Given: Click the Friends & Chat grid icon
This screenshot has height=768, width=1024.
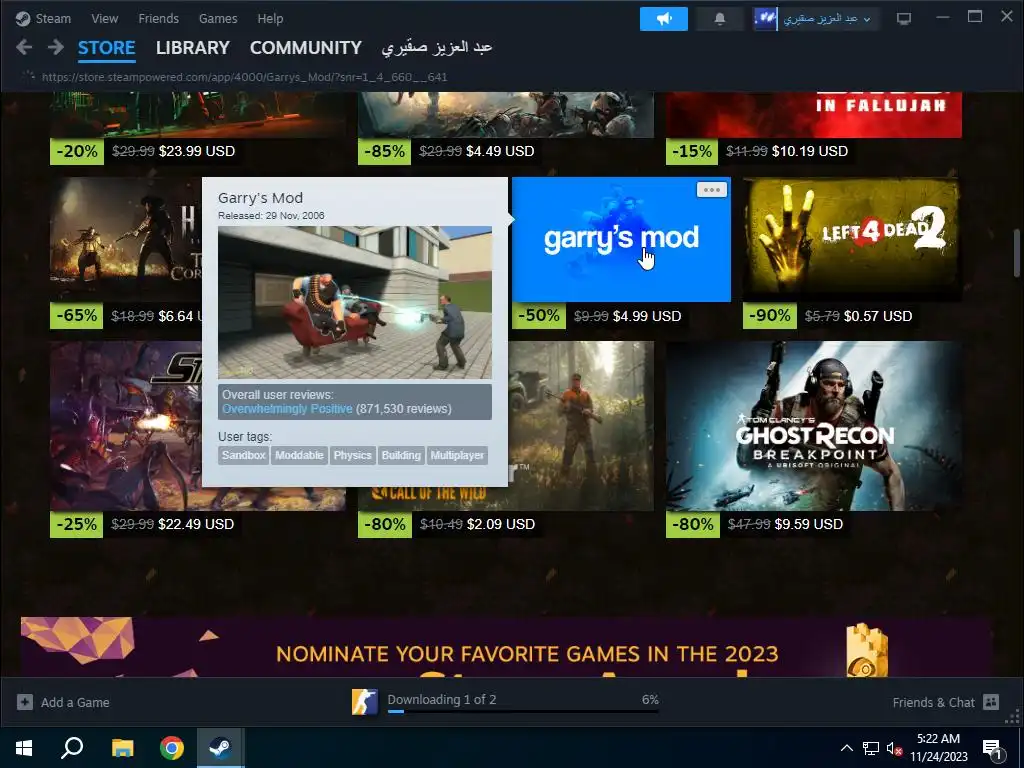Looking at the screenshot, I should pyautogui.click(x=991, y=702).
